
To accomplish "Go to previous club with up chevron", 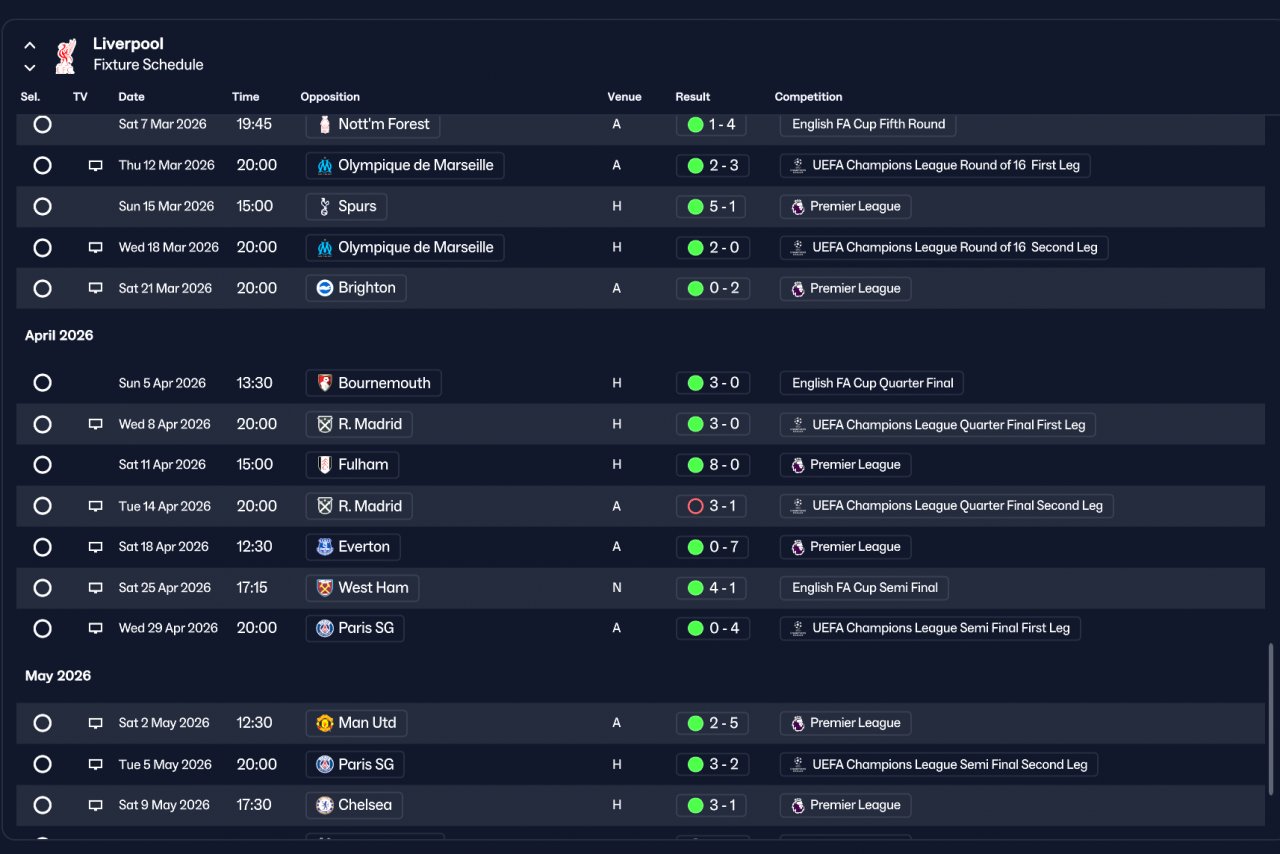I will pyautogui.click(x=30, y=45).
